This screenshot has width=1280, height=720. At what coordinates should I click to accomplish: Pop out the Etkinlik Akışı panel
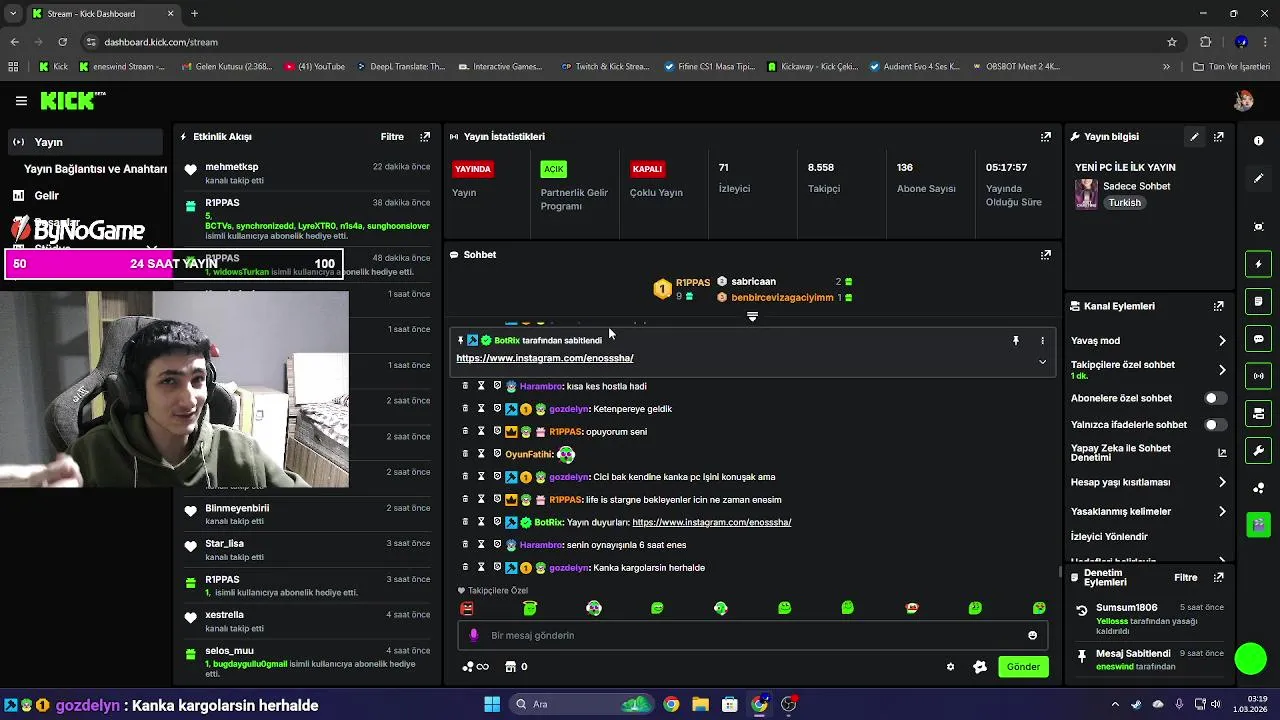[425, 136]
